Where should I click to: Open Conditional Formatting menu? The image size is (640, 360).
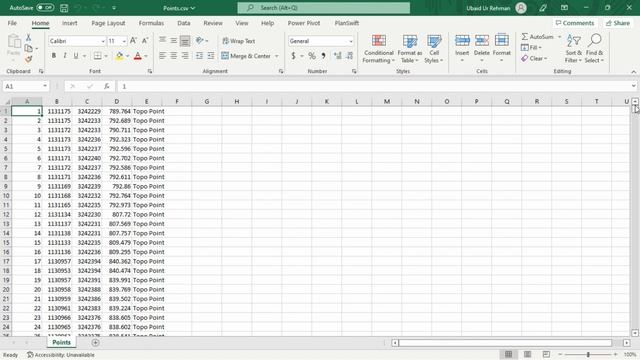[x=378, y=49]
